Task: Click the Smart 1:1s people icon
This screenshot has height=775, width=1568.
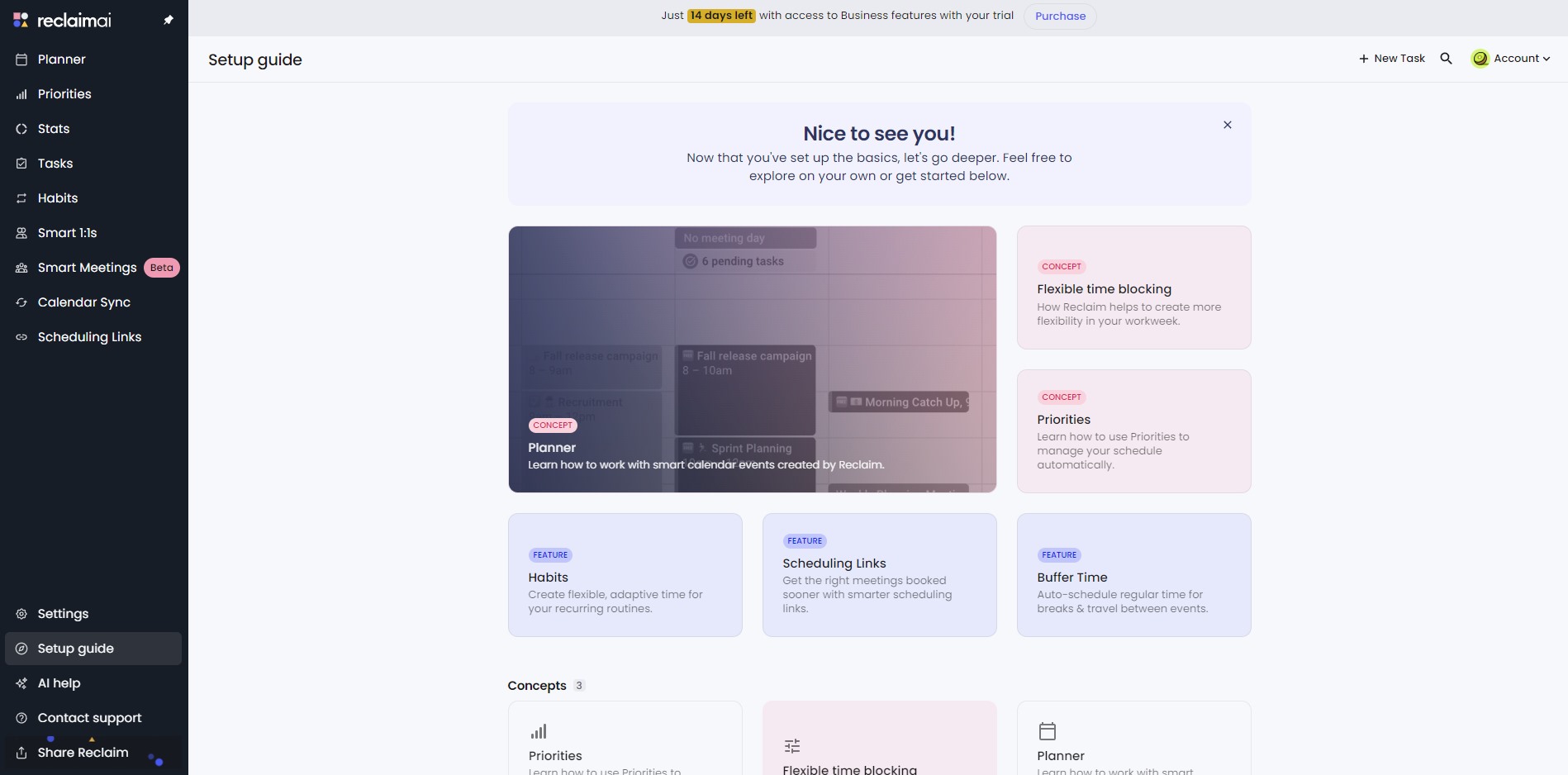Action: click(21, 233)
